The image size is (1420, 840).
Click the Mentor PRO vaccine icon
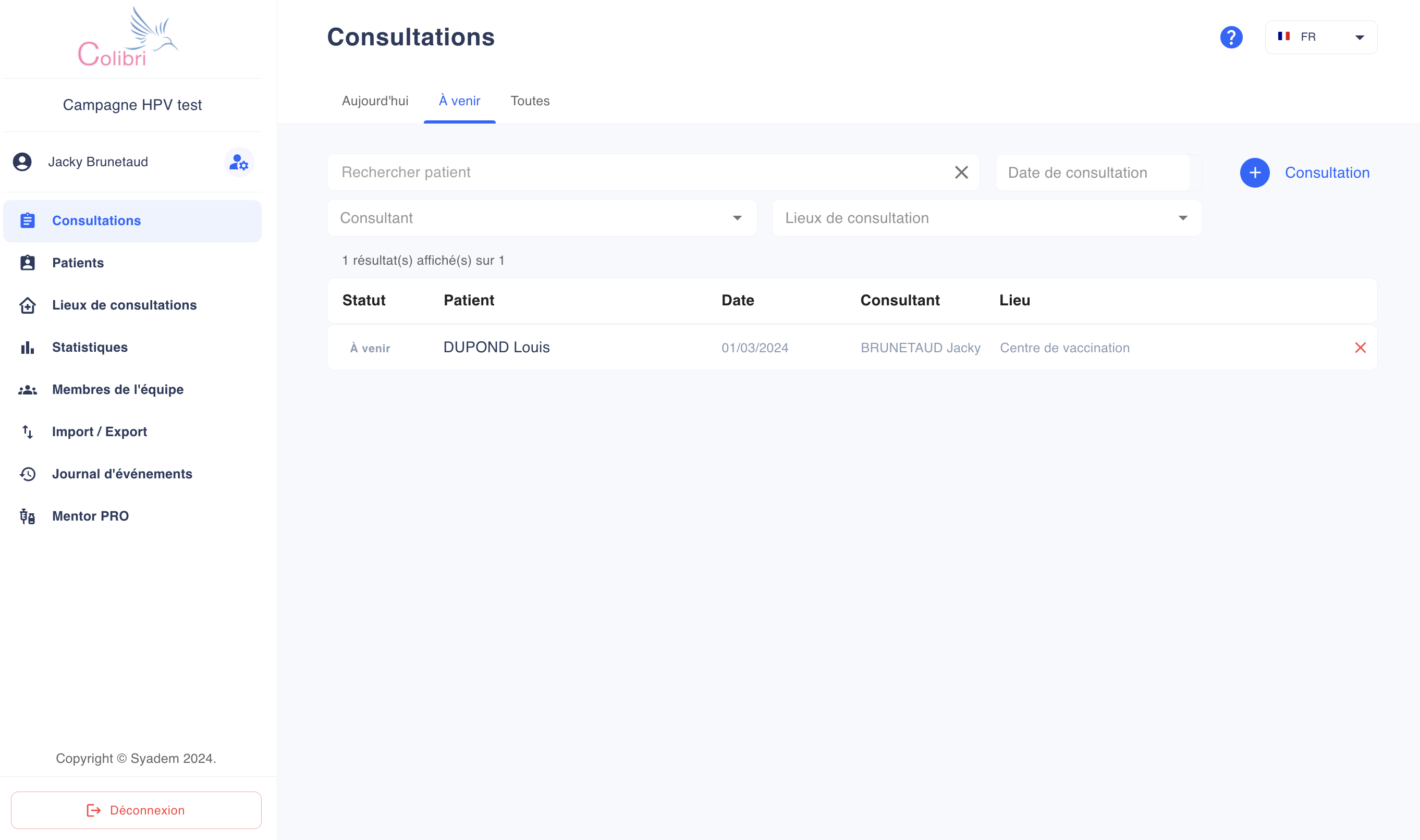click(28, 516)
